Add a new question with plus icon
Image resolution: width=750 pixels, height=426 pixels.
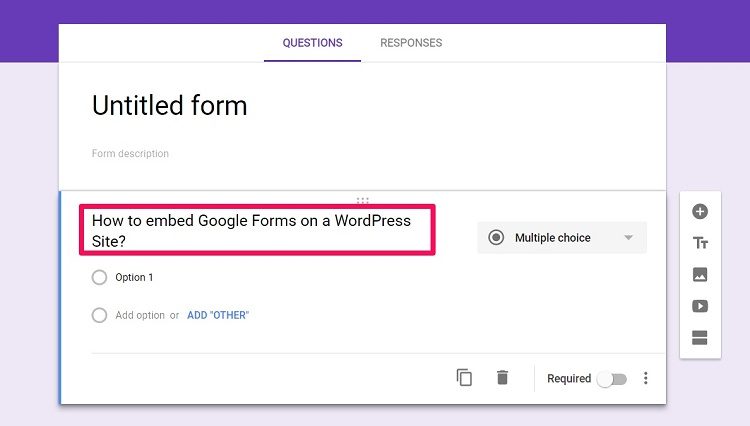(700, 211)
